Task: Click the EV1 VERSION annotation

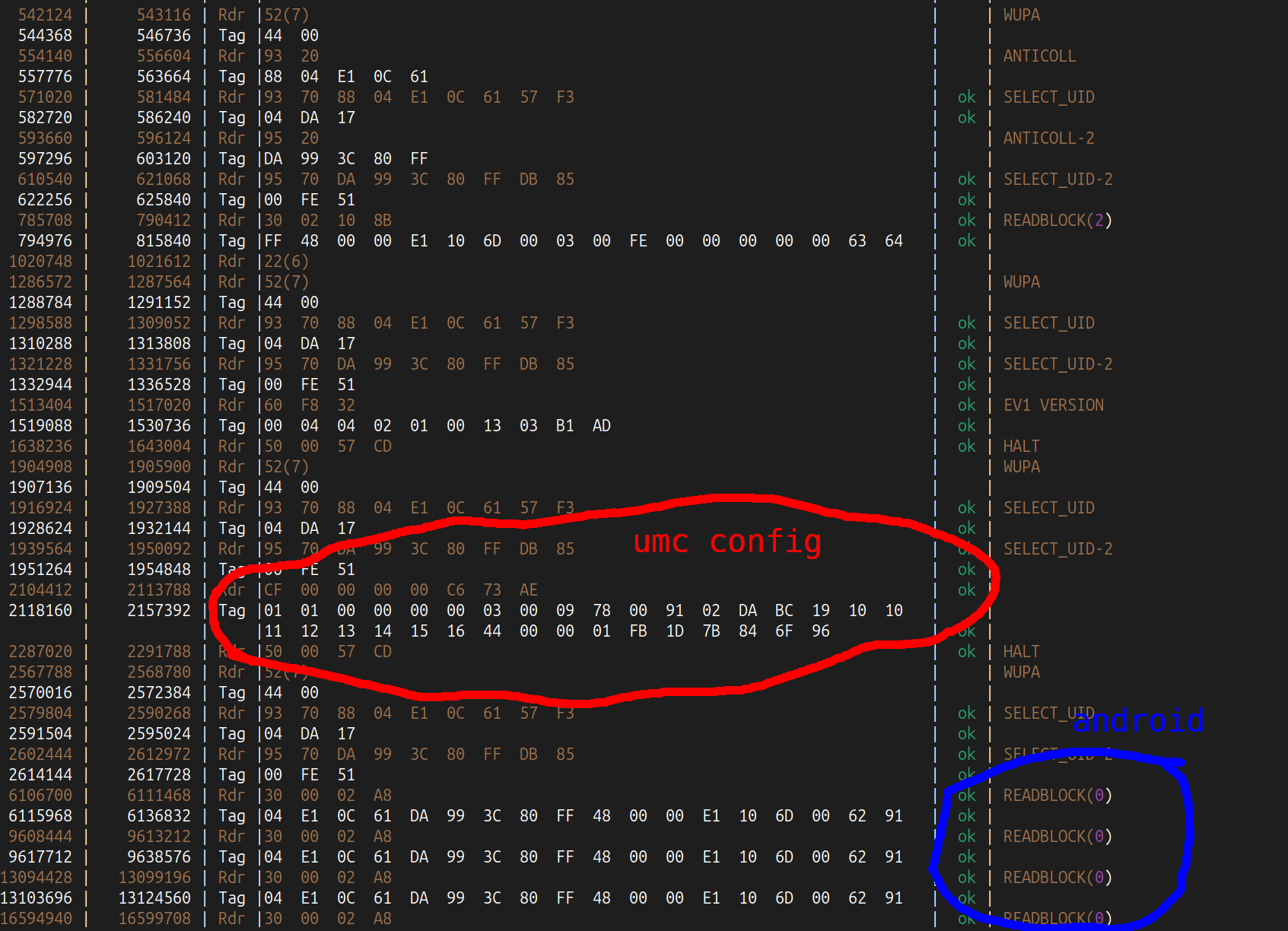Action: coord(1053,405)
